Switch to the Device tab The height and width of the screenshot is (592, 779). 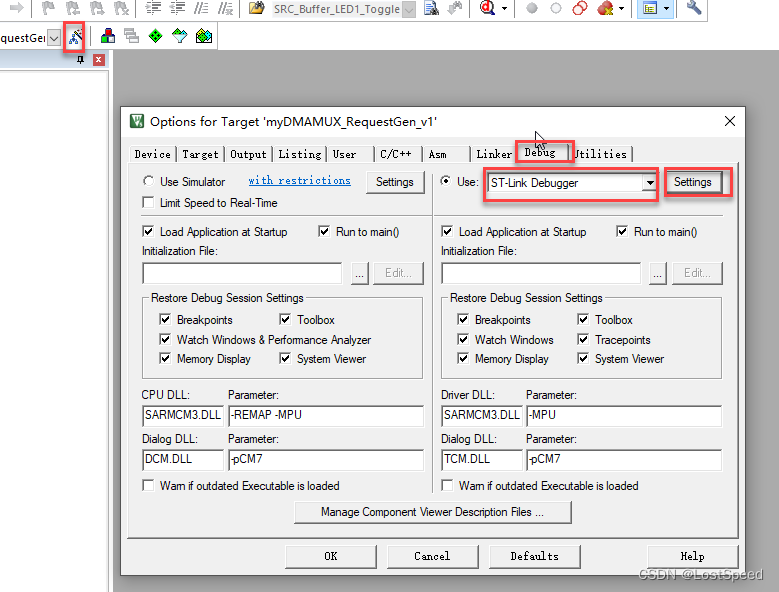[153, 154]
